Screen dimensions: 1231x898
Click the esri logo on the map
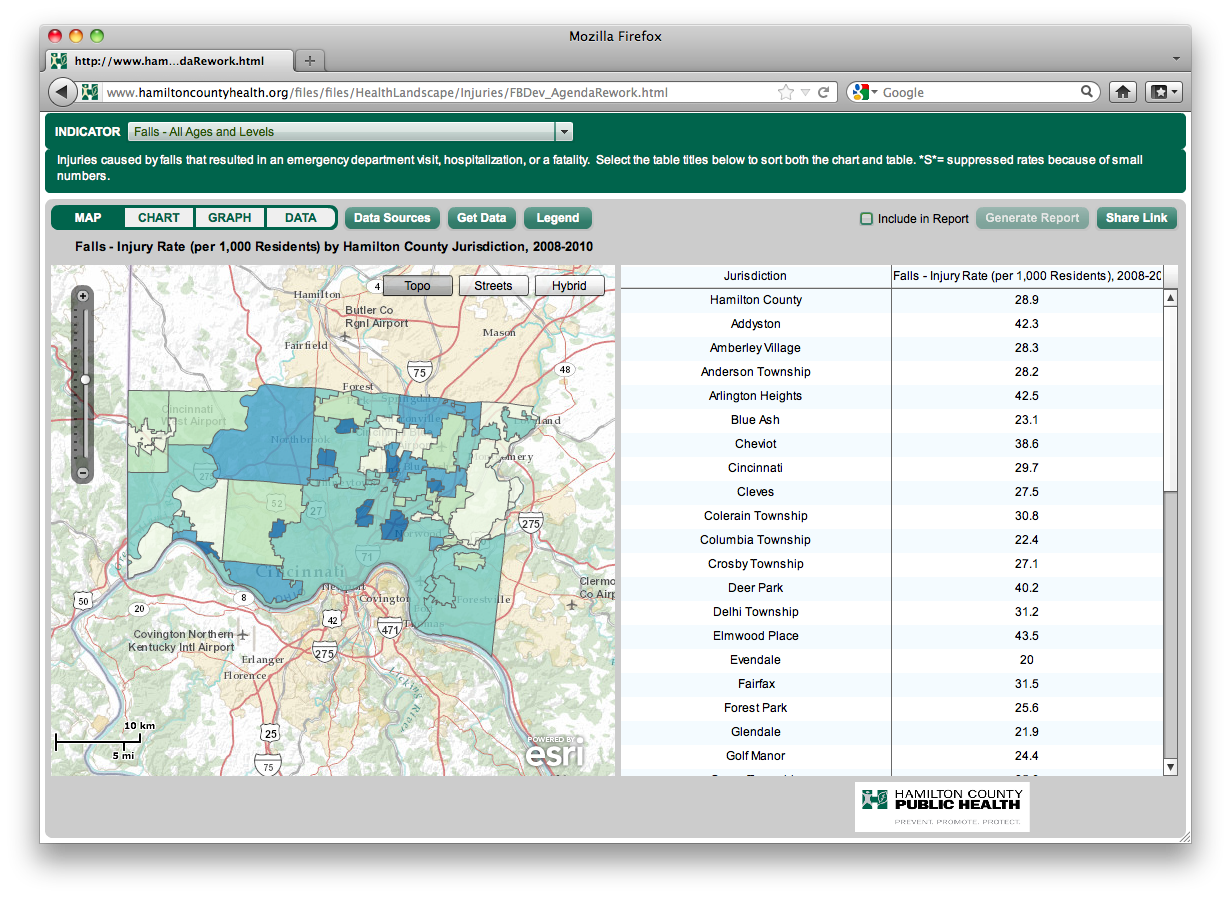coord(555,751)
